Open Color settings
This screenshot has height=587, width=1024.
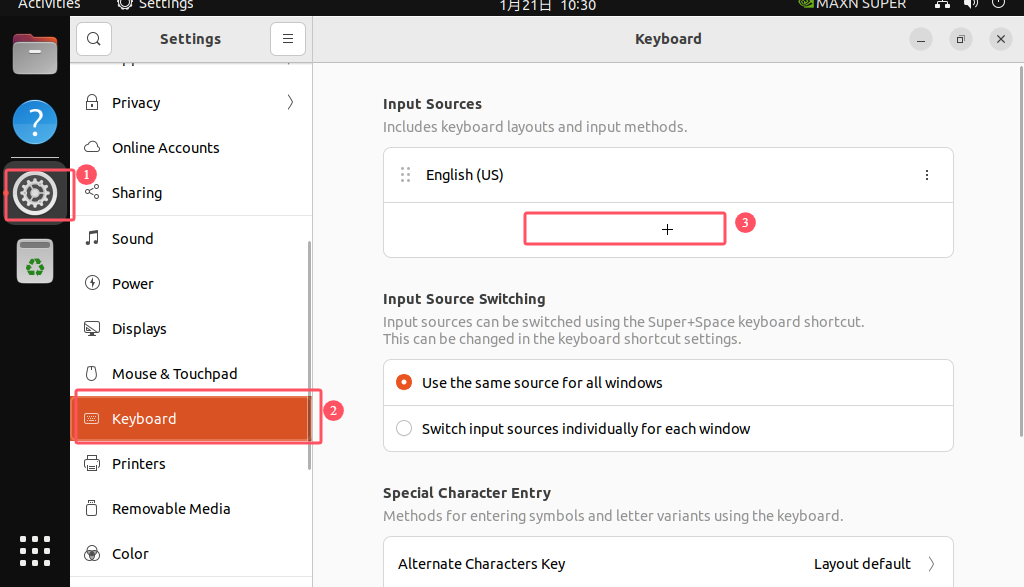[191, 554]
